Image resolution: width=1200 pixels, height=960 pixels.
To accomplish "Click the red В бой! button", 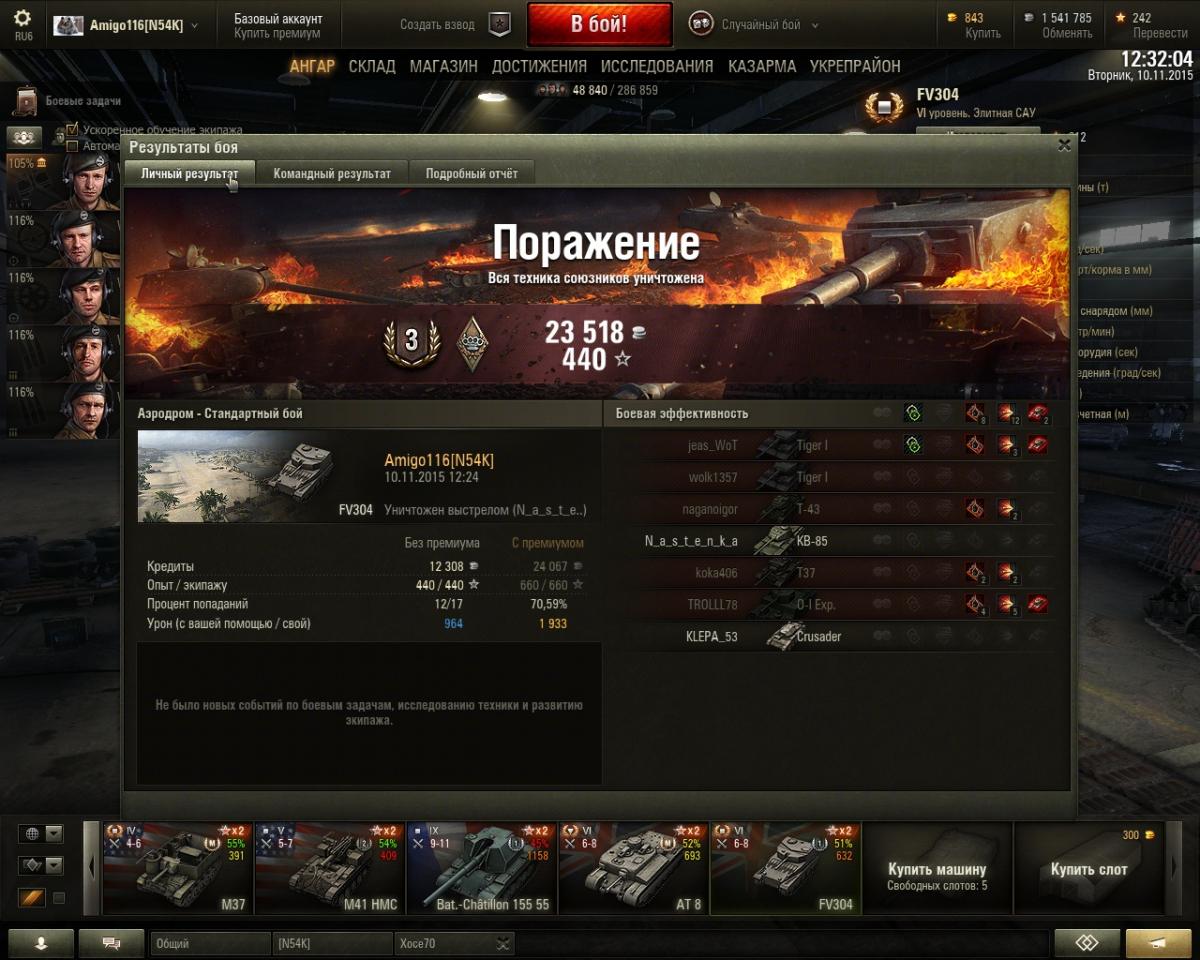I will point(599,24).
